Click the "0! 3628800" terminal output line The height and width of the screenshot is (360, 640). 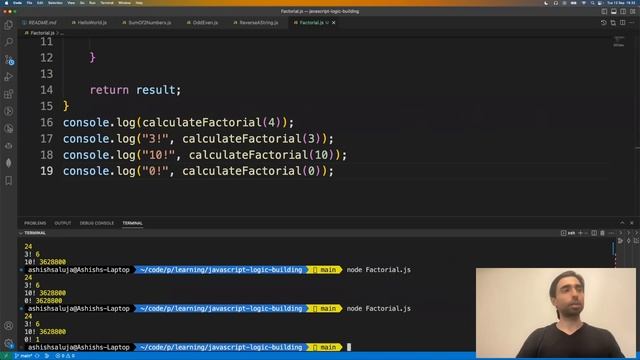click(x=43, y=301)
